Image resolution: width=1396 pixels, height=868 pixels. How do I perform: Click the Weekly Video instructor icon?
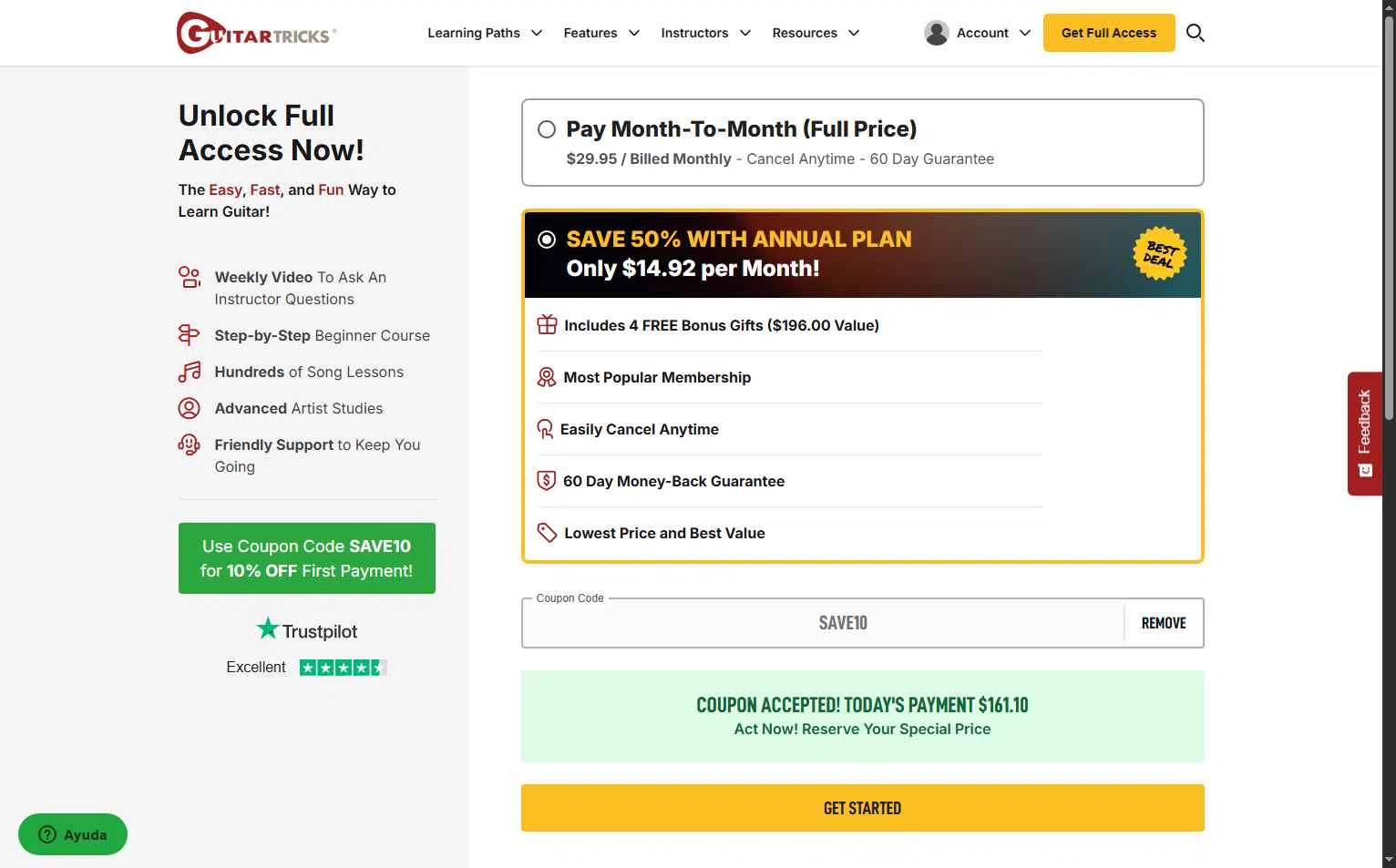tap(190, 277)
